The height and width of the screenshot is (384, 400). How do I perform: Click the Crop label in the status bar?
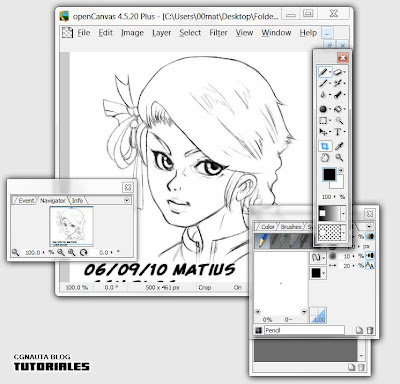coord(205,287)
